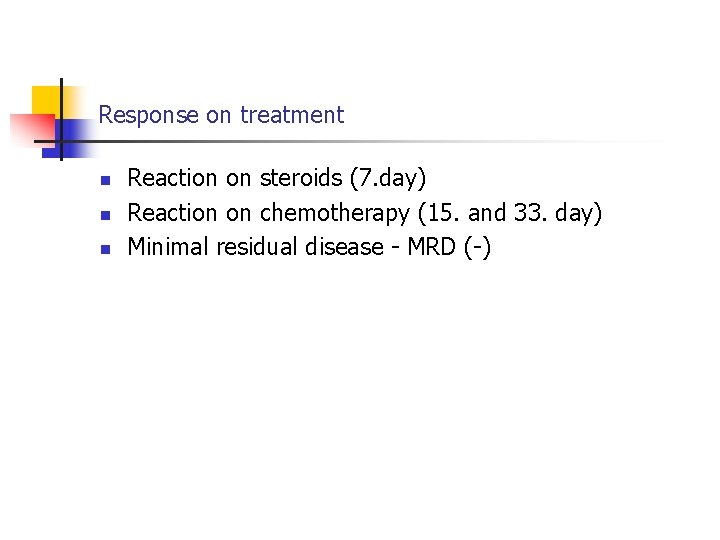The image size is (720, 540).
Task: Click 'MRD (-)' text in third bullet
Action: tap(447, 247)
